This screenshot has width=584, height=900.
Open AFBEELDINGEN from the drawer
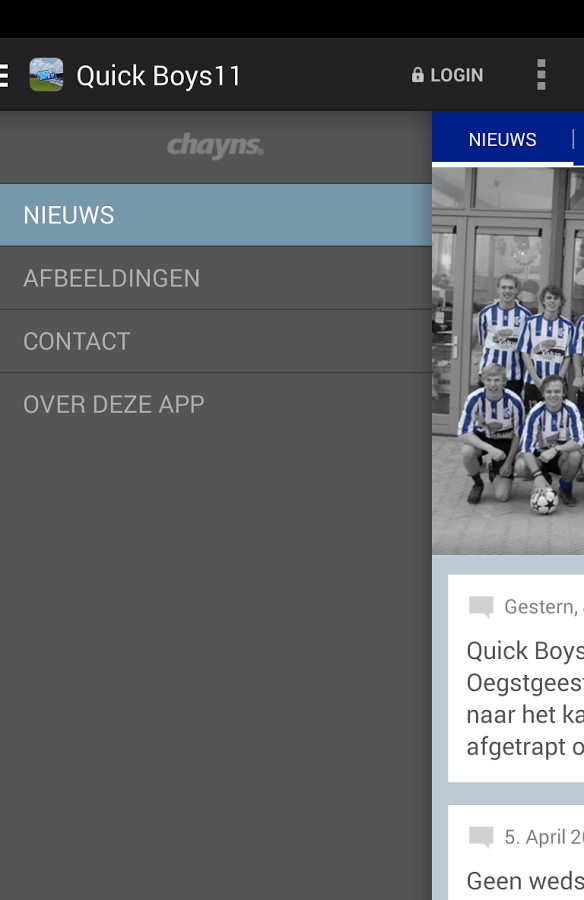(x=216, y=278)
